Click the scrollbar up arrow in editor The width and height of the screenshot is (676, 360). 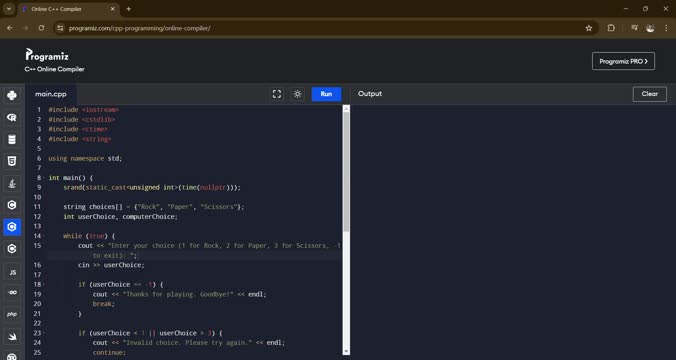point(346,109)
